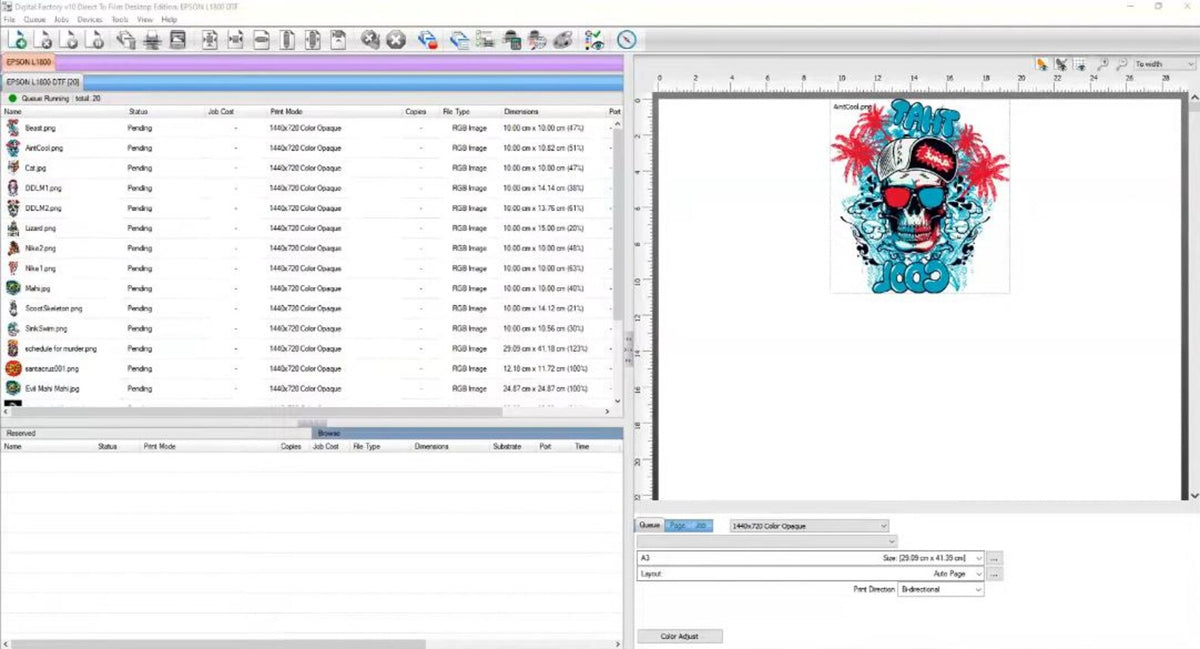Open the empty dropdown below print mode
Screen dimensions: 1200x649
coord(767,541)
